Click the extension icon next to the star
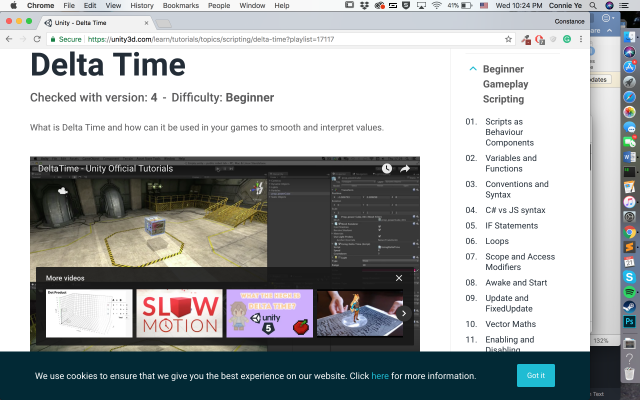Screen dimensions: 640x400 [x=526, y=40]
